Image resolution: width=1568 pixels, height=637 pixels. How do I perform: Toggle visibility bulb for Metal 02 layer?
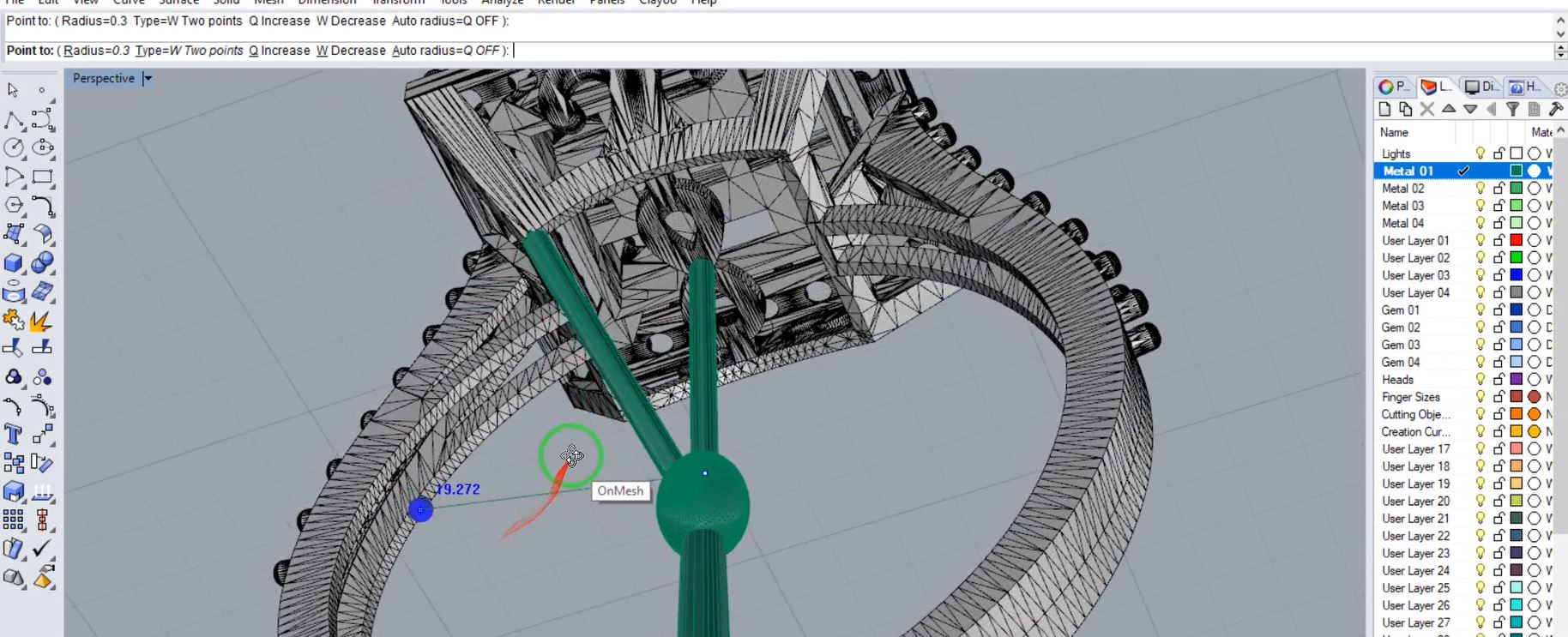(1480, 188)
